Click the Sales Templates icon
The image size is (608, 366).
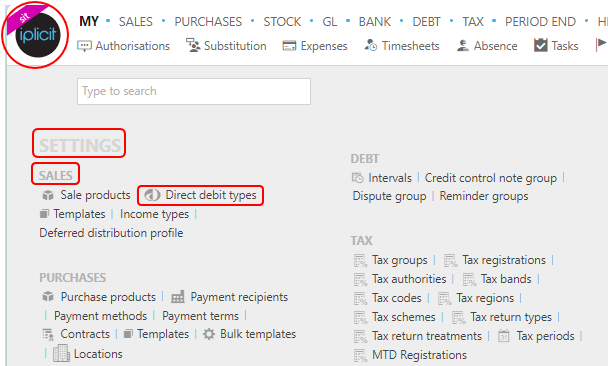[x=45, y=214]
